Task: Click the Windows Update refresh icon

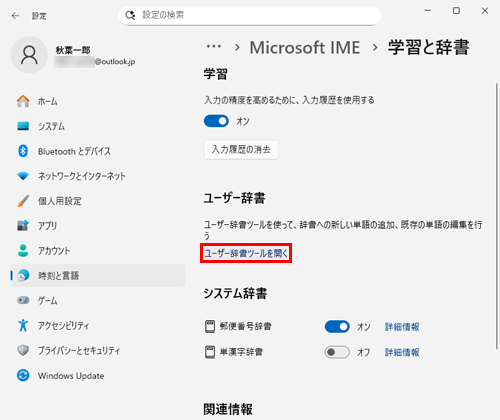Action: coord(23,375)
